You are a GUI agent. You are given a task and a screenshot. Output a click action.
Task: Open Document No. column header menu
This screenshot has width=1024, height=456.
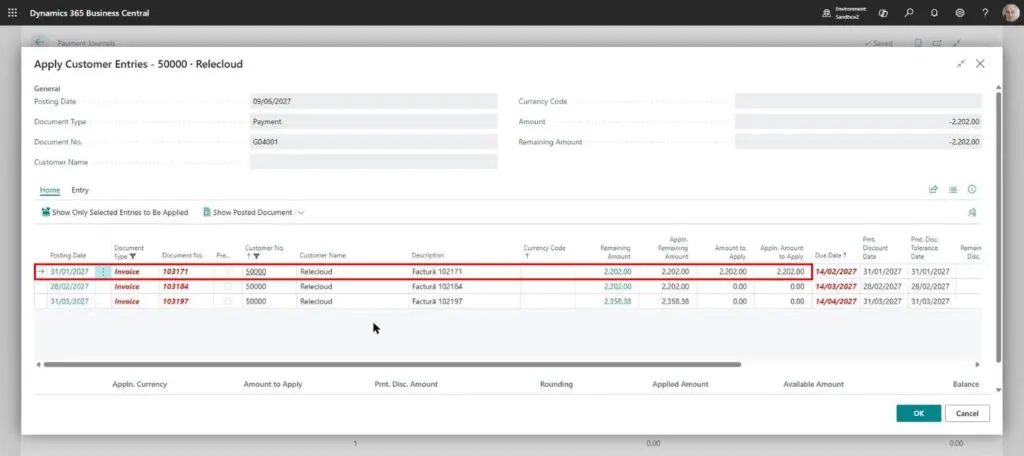182,255
